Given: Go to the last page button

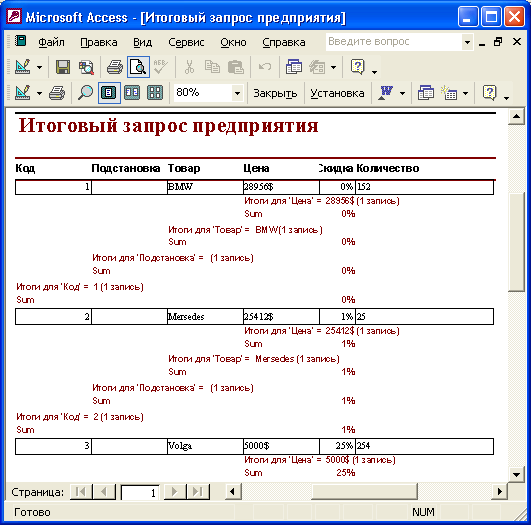Looking at the screenshot, I should 198,491.
